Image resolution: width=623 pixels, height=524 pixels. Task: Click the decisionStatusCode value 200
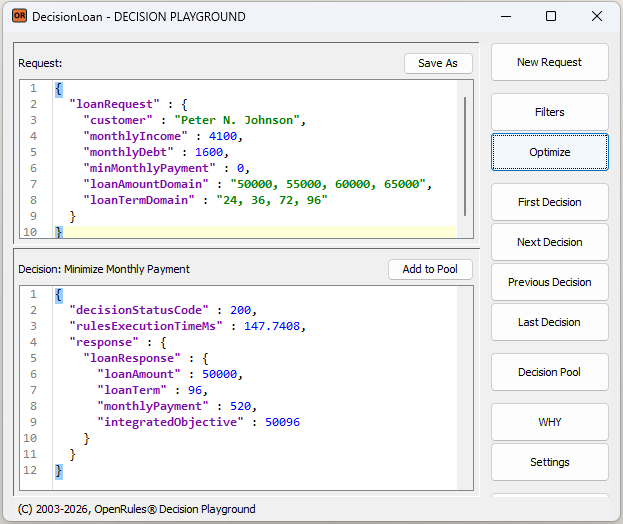(240, 310)
